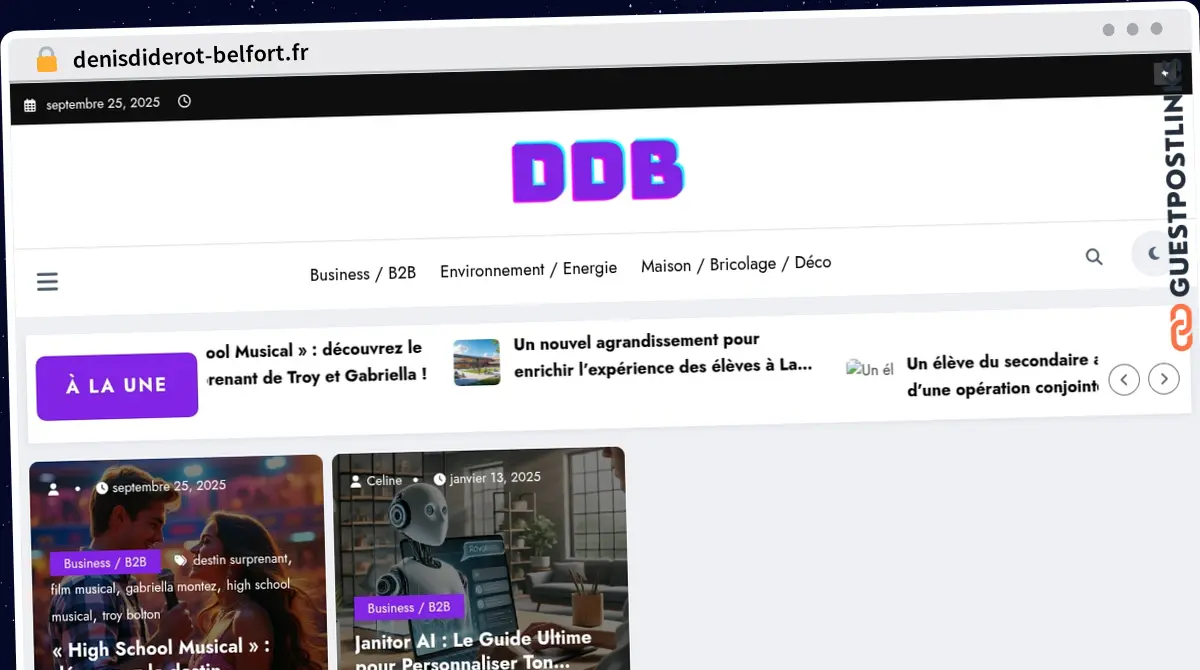The height and width of the screenshot is (670, 1200).
Task: Click the tag icon on first card
Action: [x=180, y=561]
